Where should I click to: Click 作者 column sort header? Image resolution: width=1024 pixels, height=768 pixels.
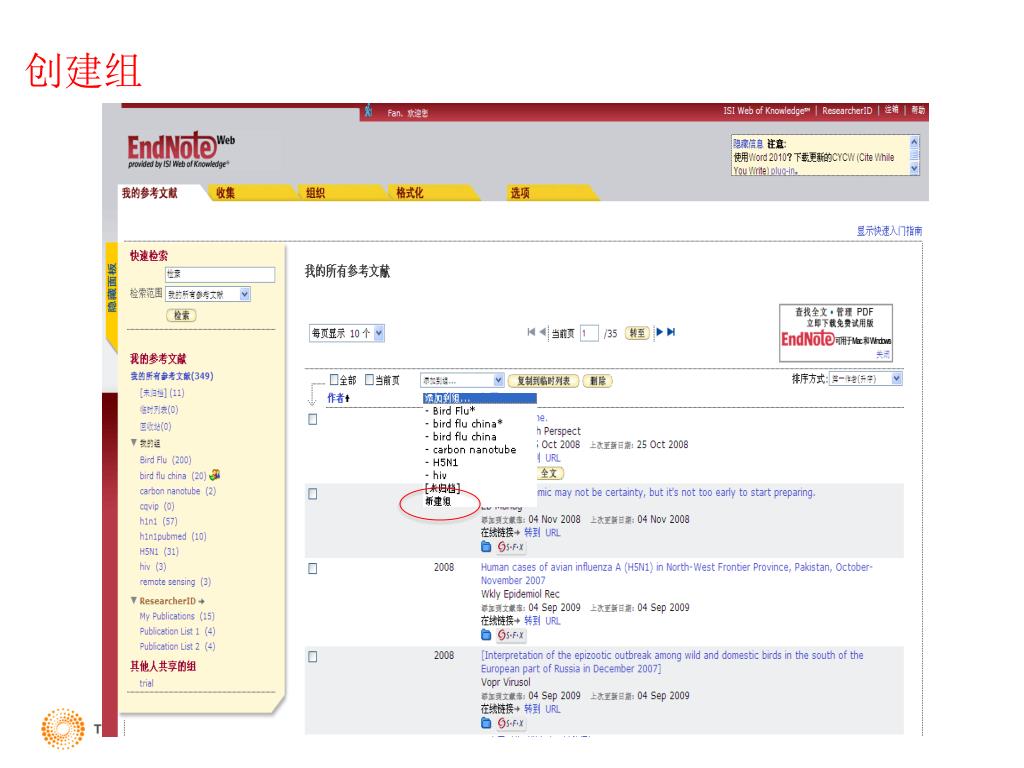pos(338,398)
